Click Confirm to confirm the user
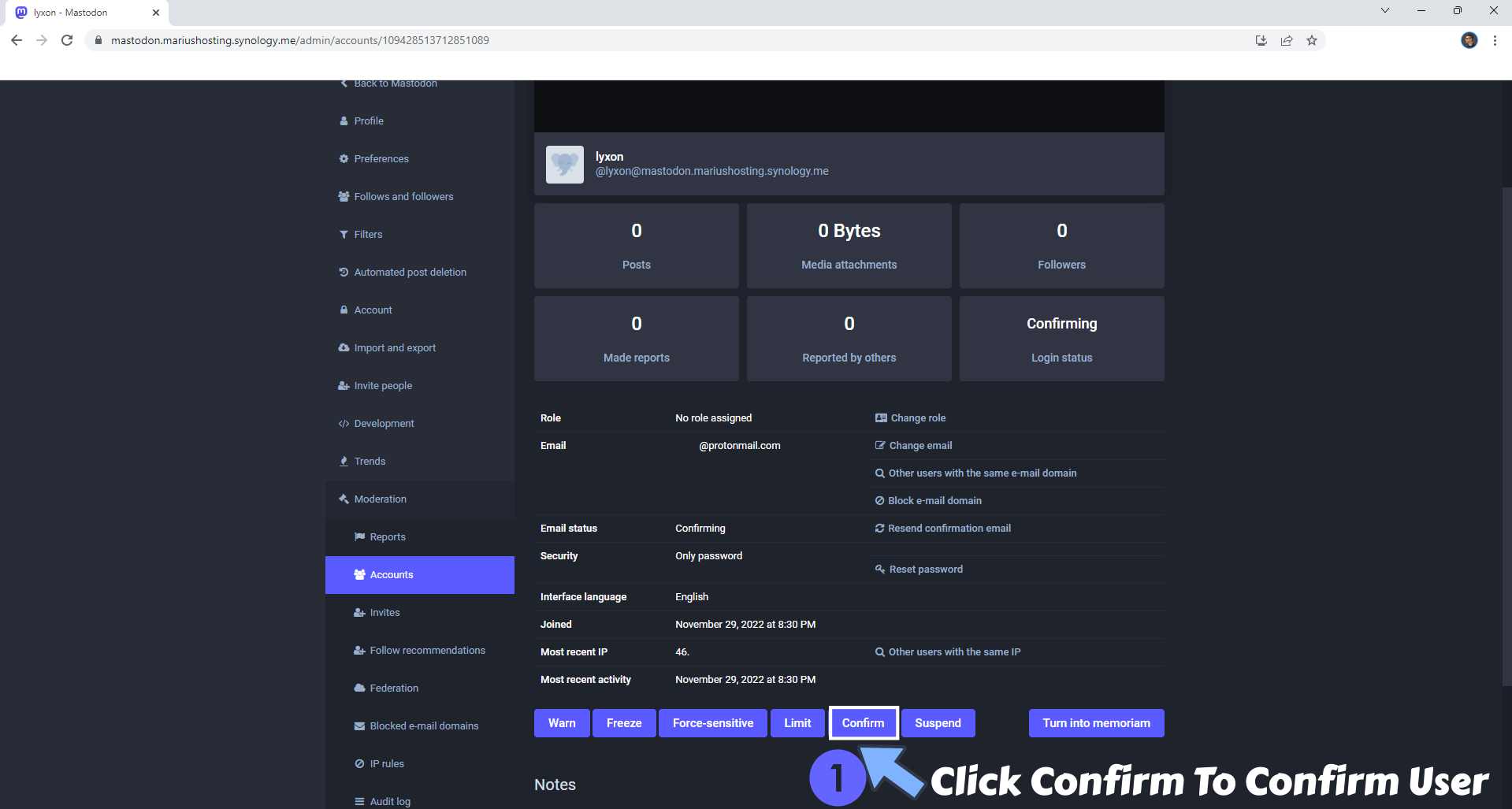Image resolution: width=1512 pixels, height=809 pixels. [864, 723]
